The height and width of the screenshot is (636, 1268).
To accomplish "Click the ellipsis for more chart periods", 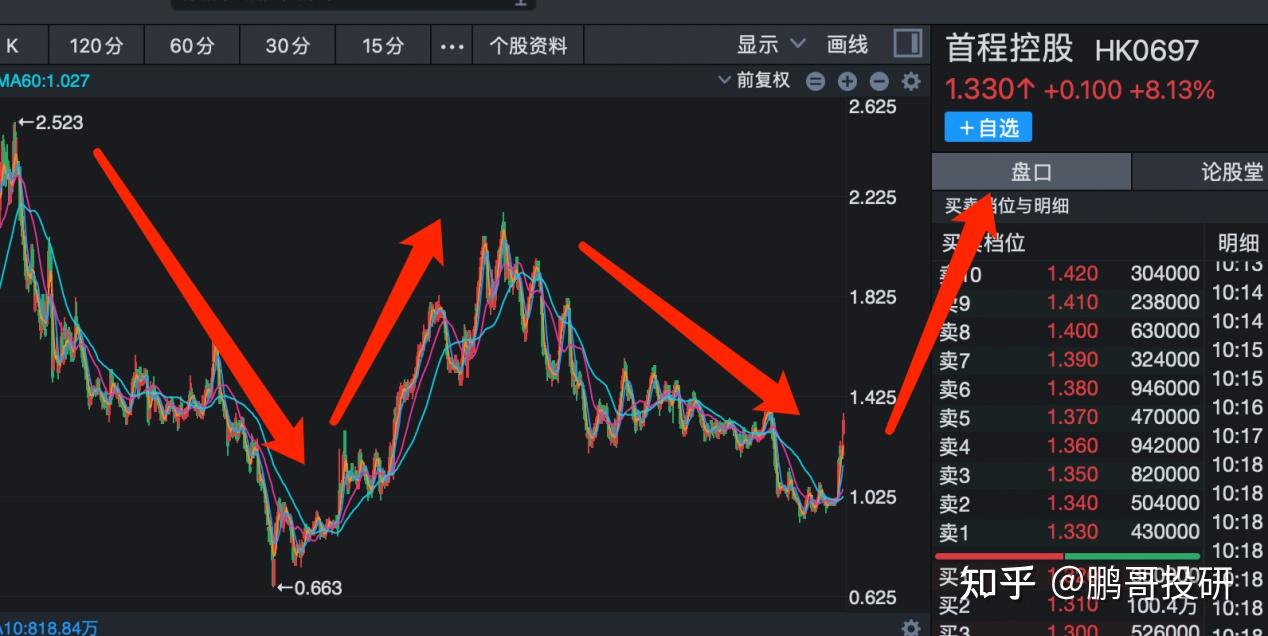I will [451, 46].
